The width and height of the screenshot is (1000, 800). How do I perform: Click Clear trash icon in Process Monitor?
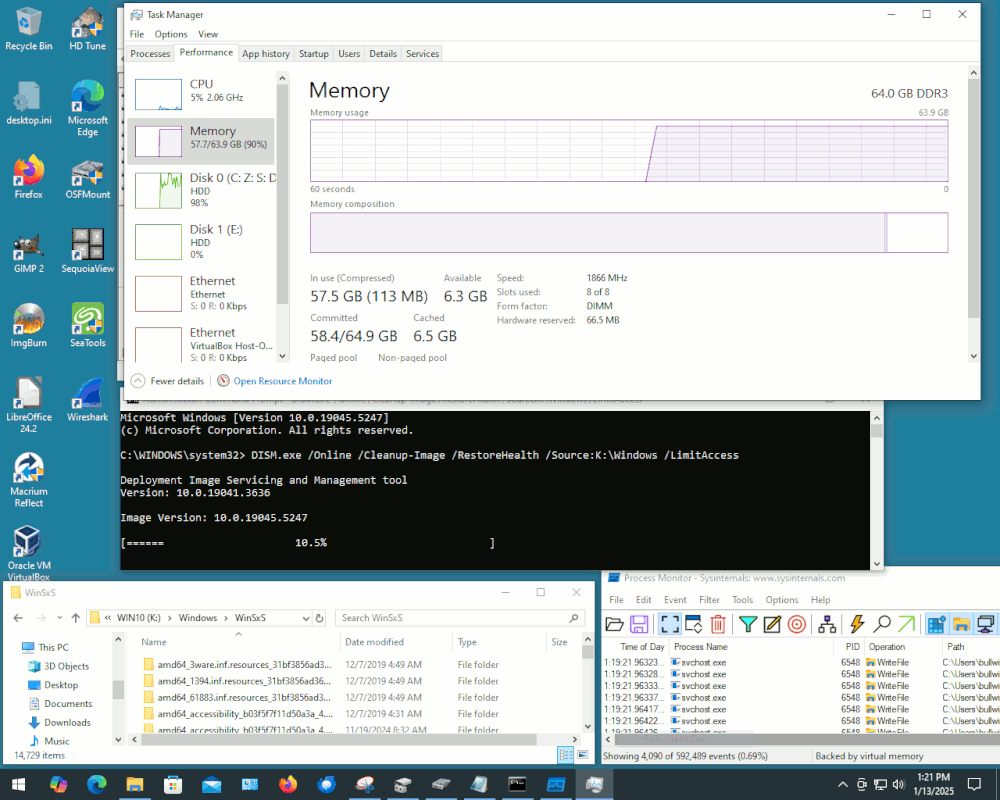click(718, 624)
